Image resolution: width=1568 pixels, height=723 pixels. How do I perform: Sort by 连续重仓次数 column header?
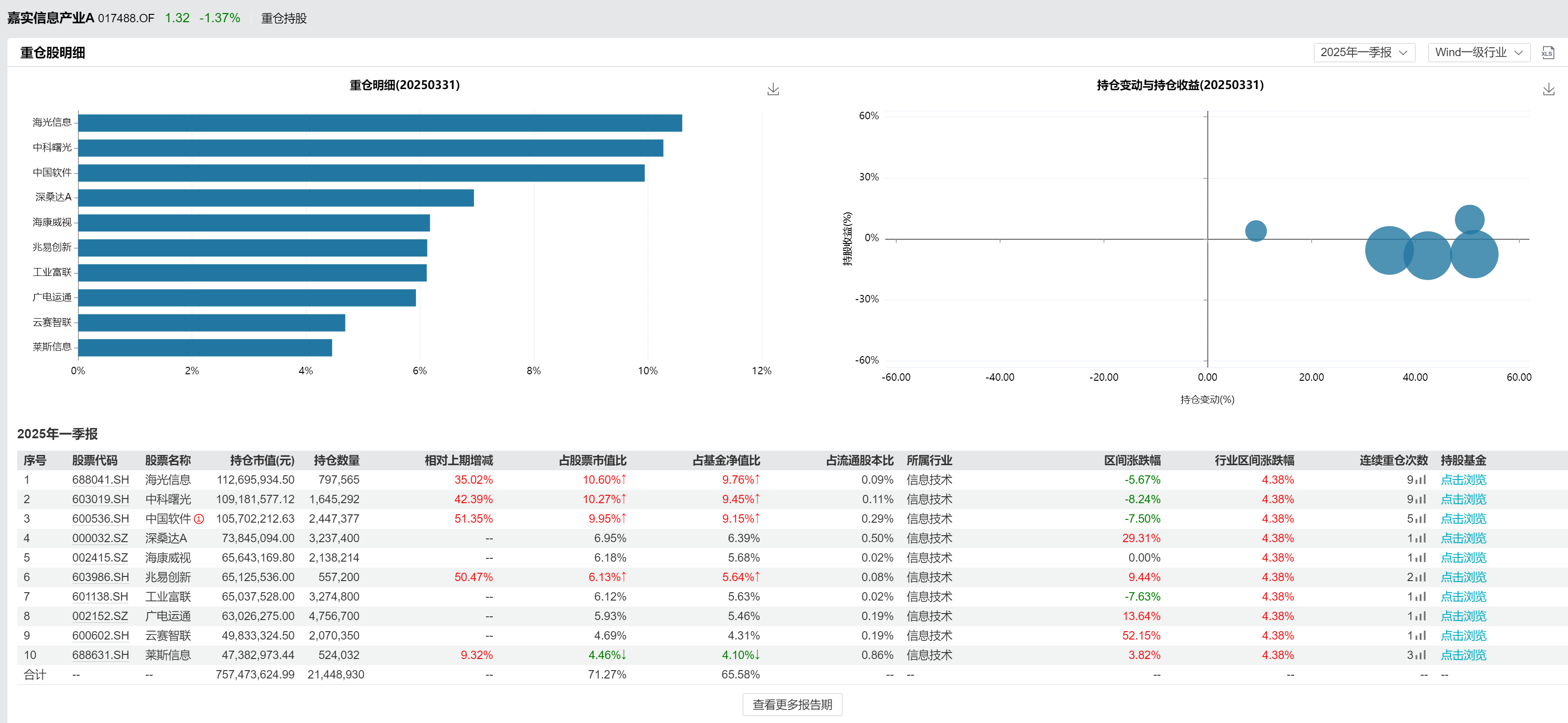(x=1393, y=461)
